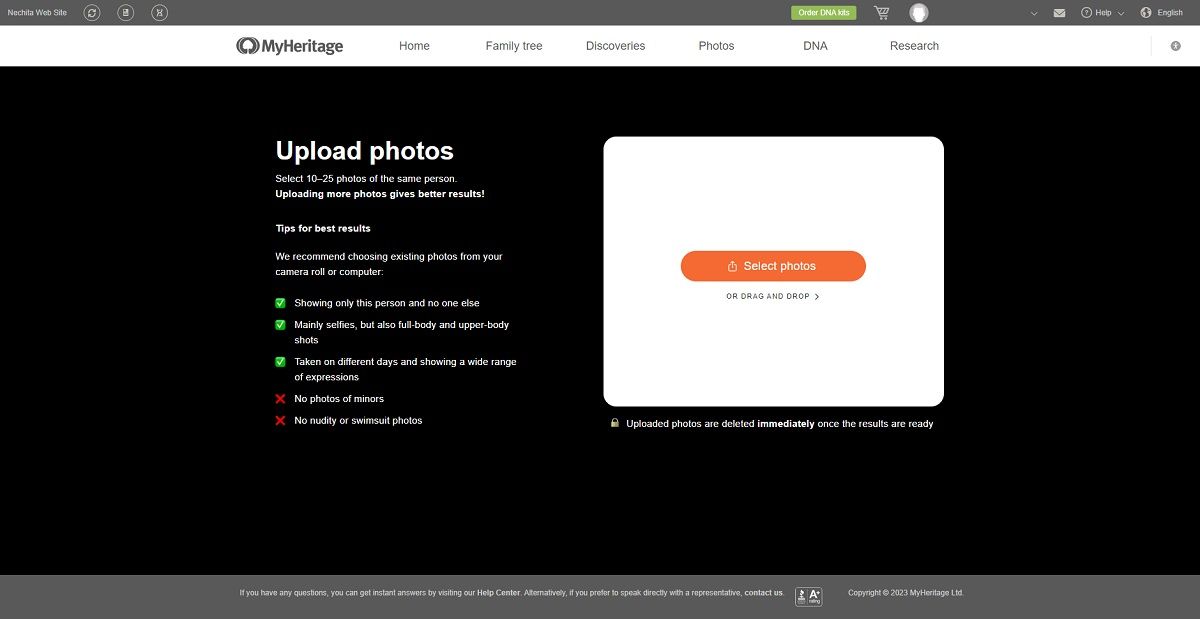The image size is (1200, 619).
Task: Click the Select photos button
Action: [x=773, y=265]
